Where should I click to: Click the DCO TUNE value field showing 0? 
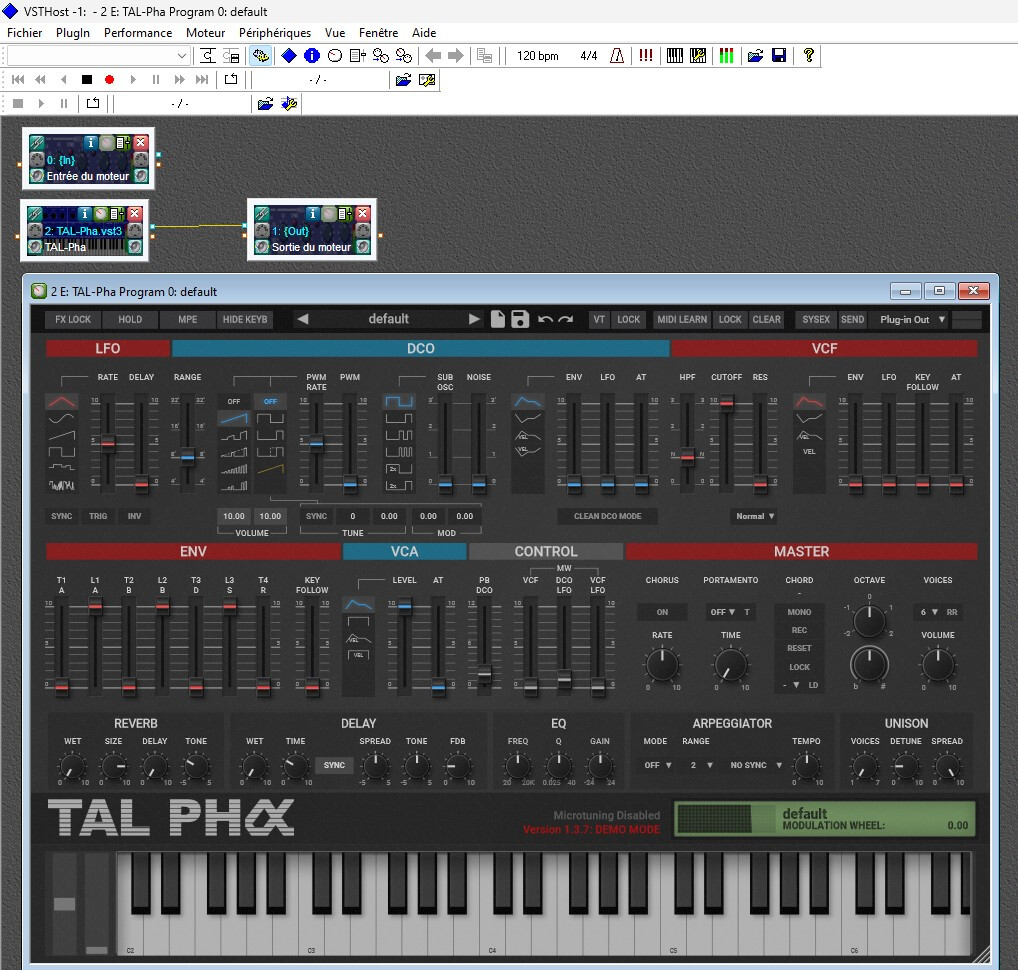(x=353, y=516)
